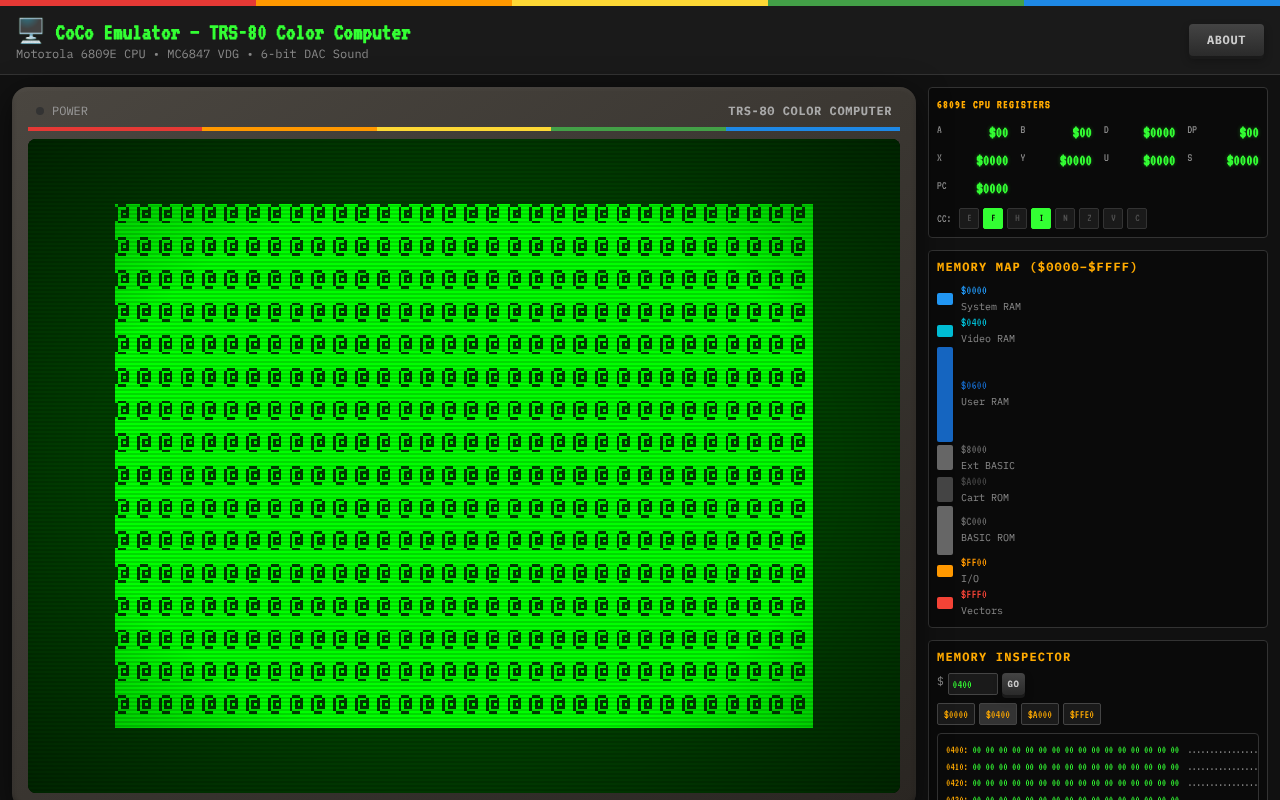Click the red Vectors memory block
The height and width of the screenshot is (800, 1280).
[945, 603]
